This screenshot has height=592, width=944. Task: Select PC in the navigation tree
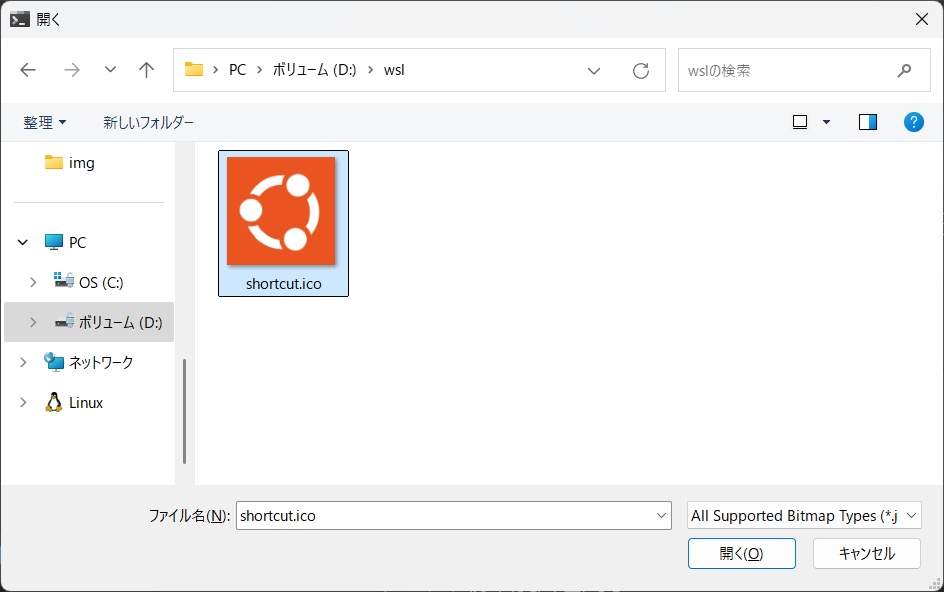pyautogui.click(x=66, y=242)
